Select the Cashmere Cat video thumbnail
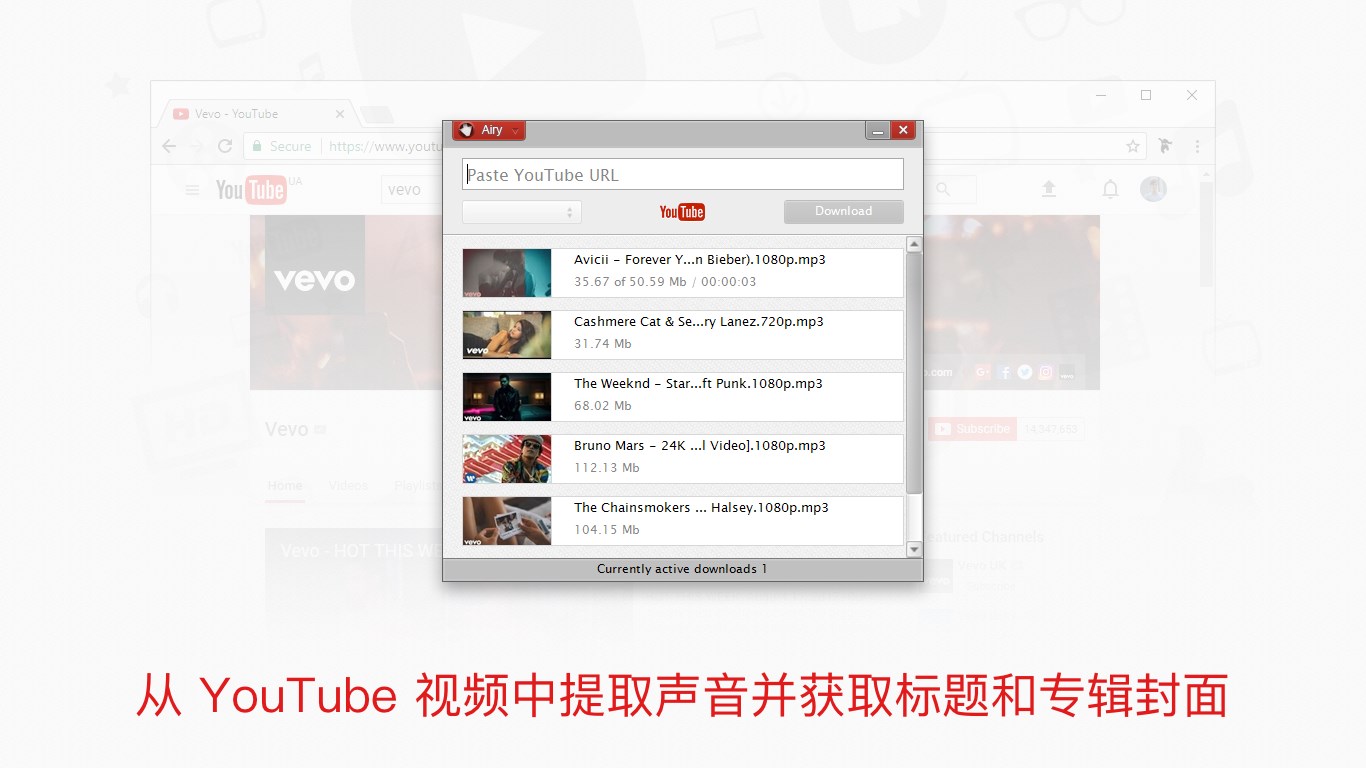 [x=507, y=335]
